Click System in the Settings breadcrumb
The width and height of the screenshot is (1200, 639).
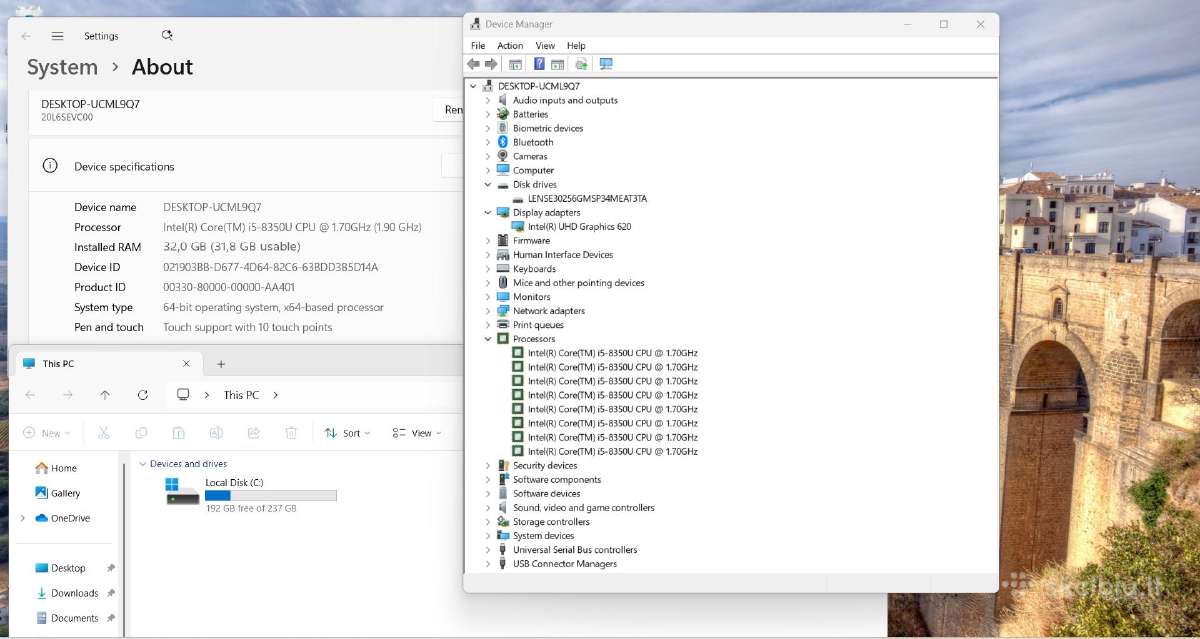tap(62, 67)
